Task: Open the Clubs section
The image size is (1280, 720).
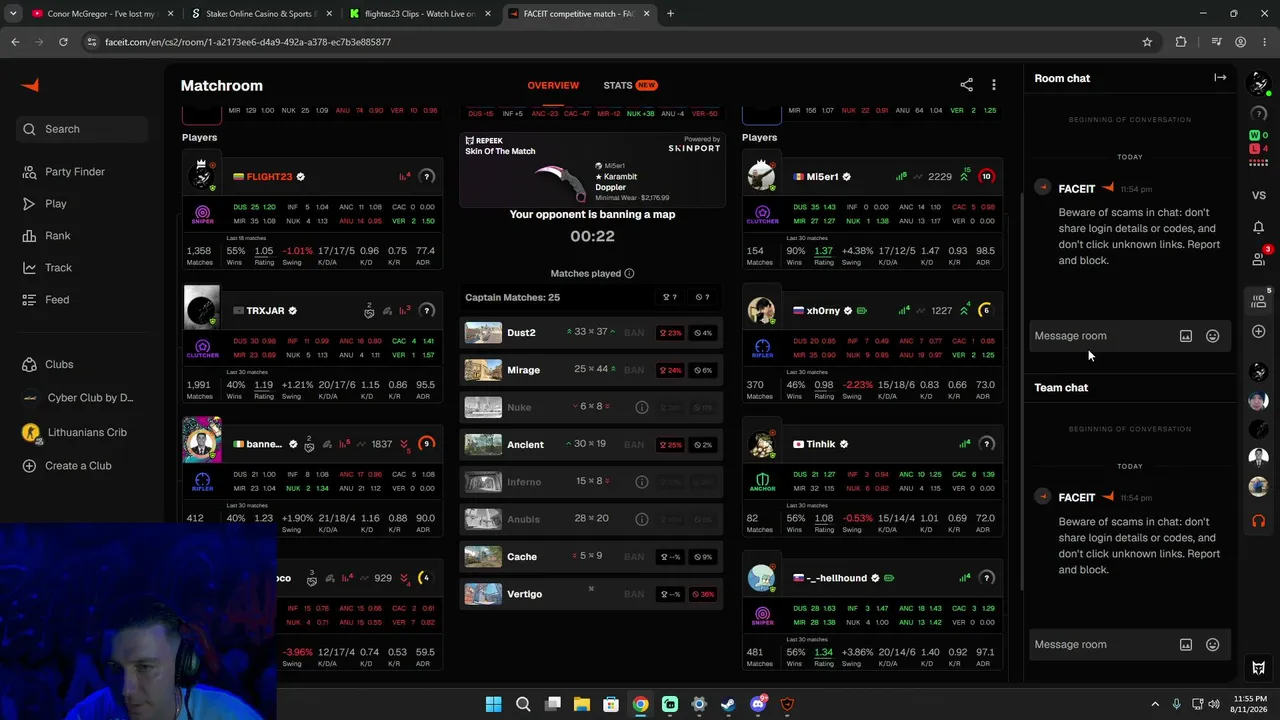Action: tap(58, 365)
